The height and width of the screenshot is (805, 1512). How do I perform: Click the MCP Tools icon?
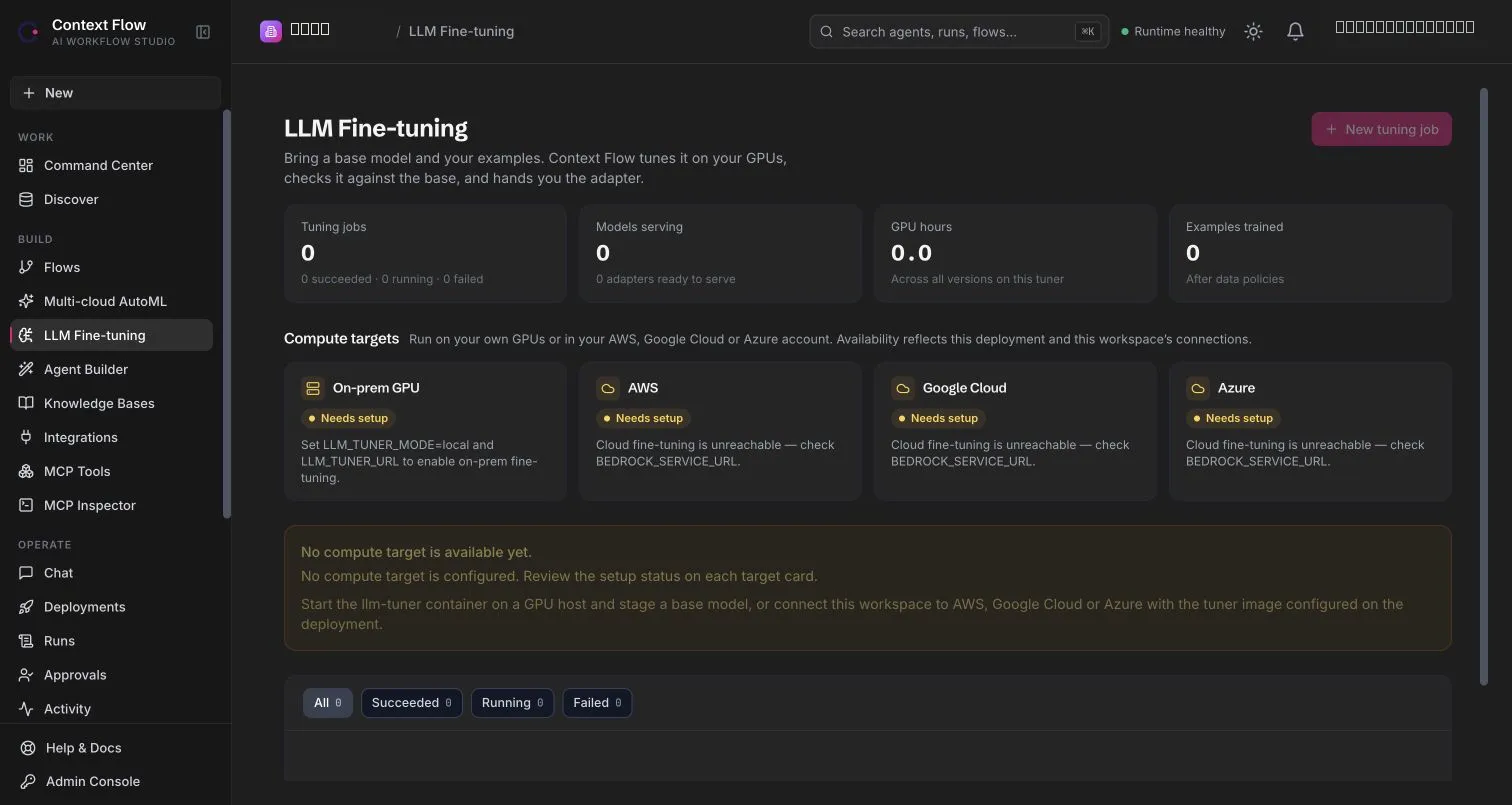point(26,471)
